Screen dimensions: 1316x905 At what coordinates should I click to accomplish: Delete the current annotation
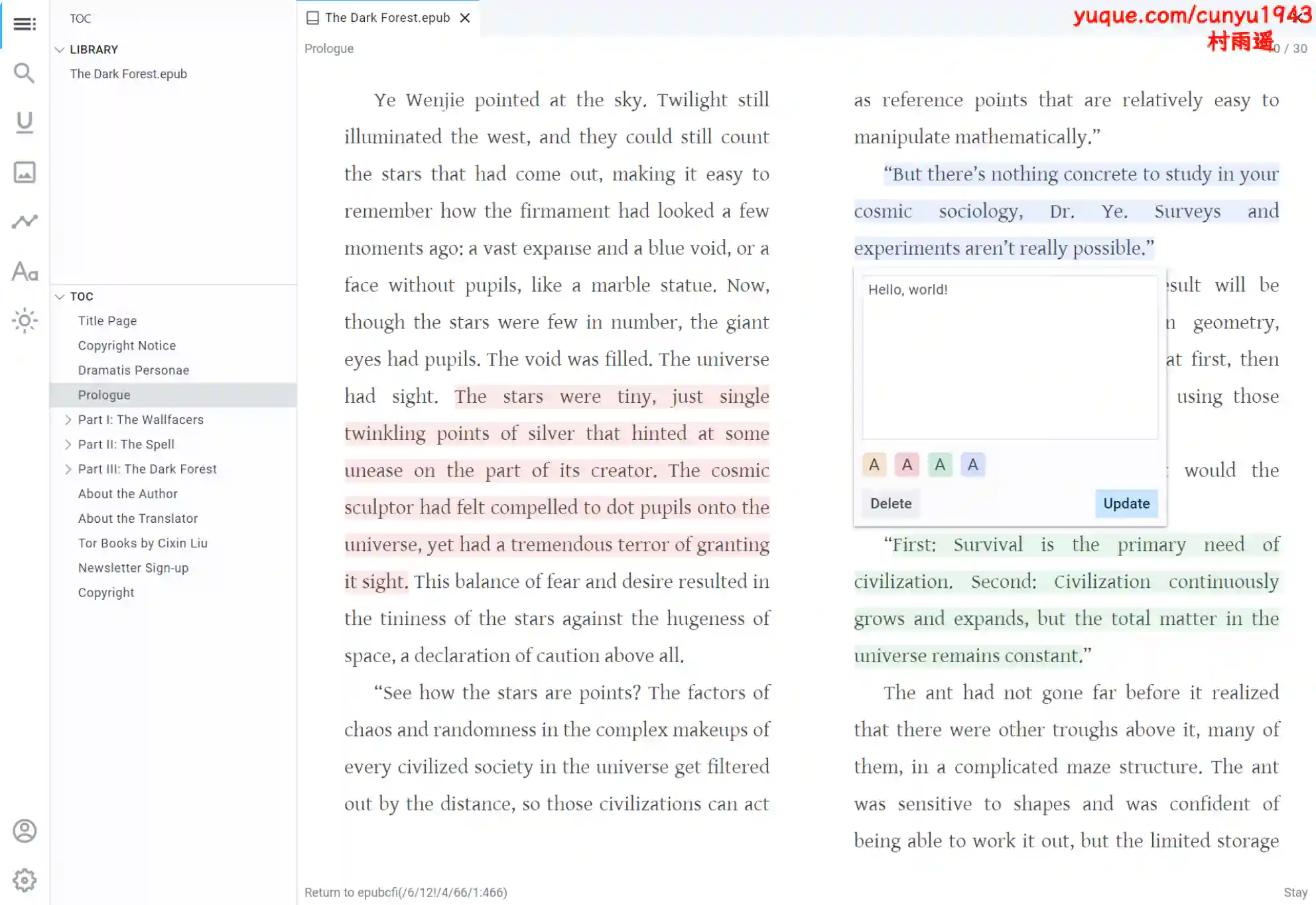[890, 504]
